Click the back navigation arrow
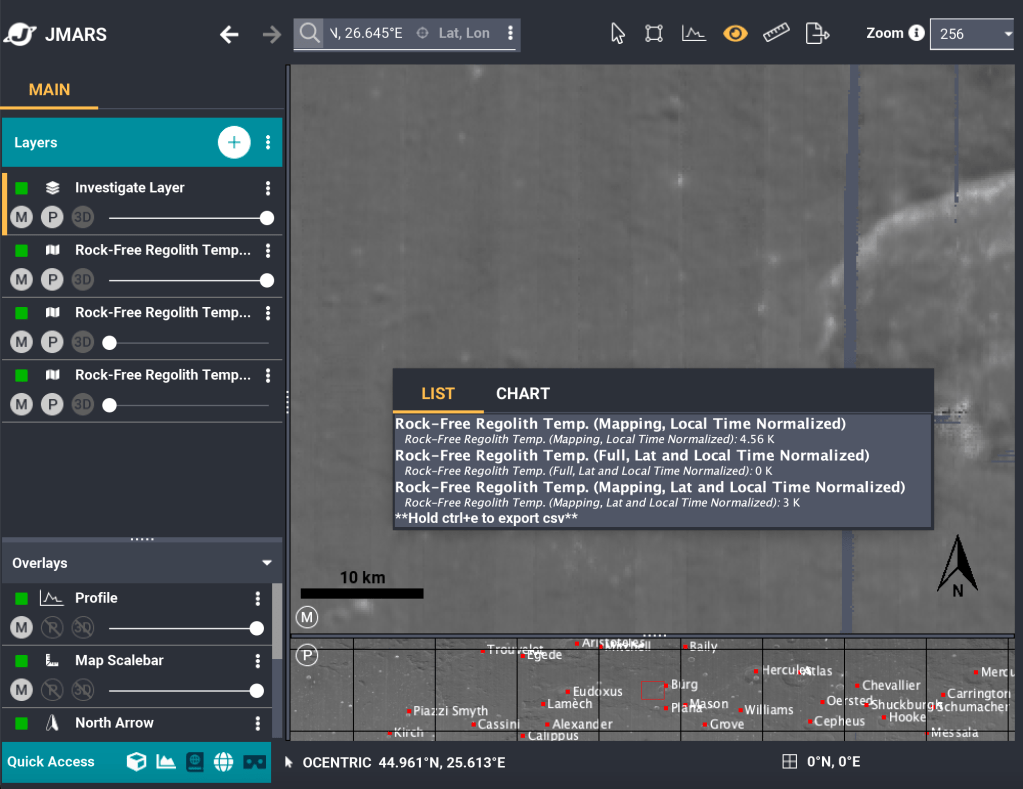 (230, 35)
